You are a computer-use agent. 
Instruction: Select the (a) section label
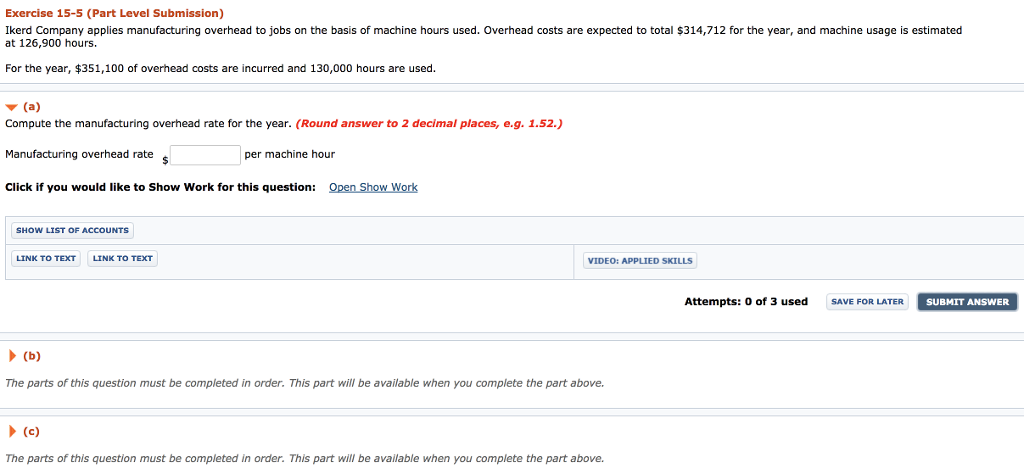[x=31, y=107]
